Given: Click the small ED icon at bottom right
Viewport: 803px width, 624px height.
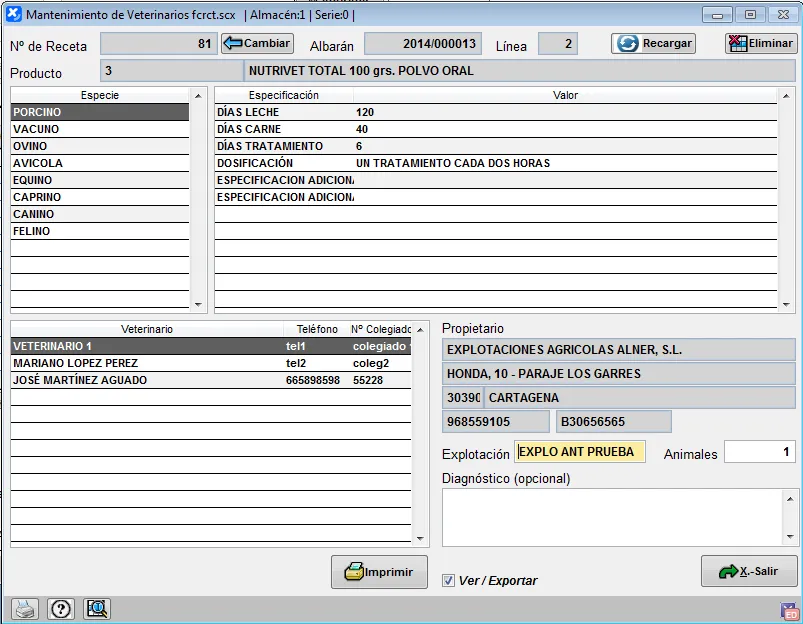Looking at the screenshot, I should [789, 611].
